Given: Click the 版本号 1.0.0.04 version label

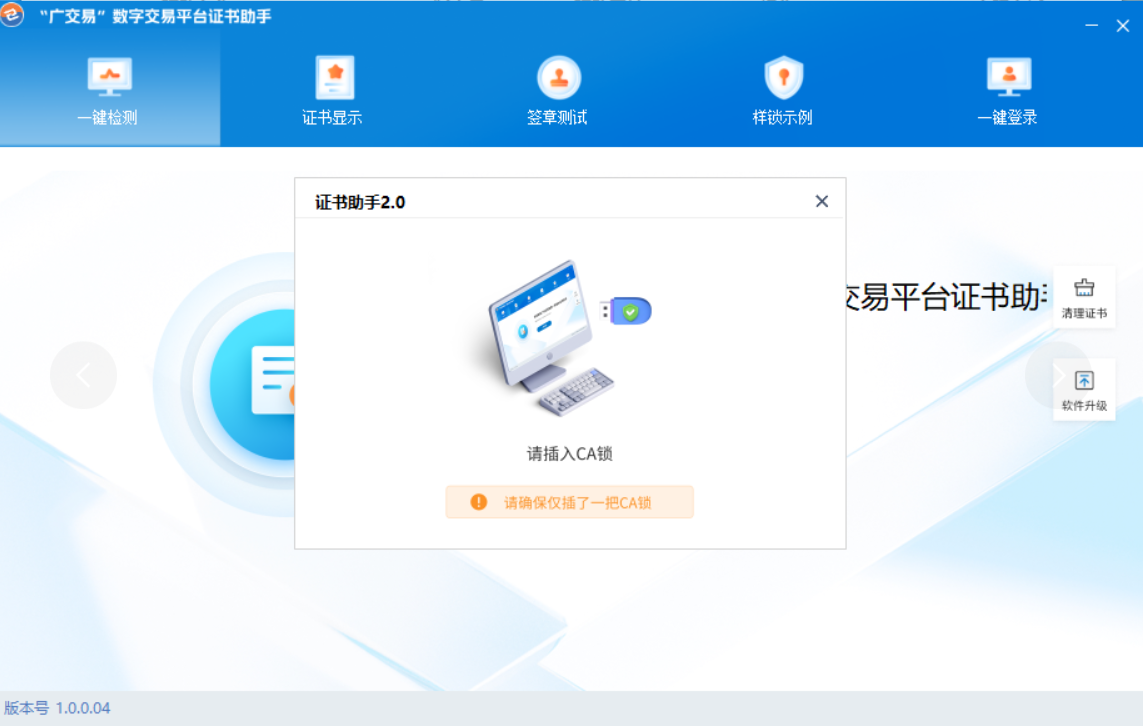Looking at the screenshot, I should coord(57,708).
